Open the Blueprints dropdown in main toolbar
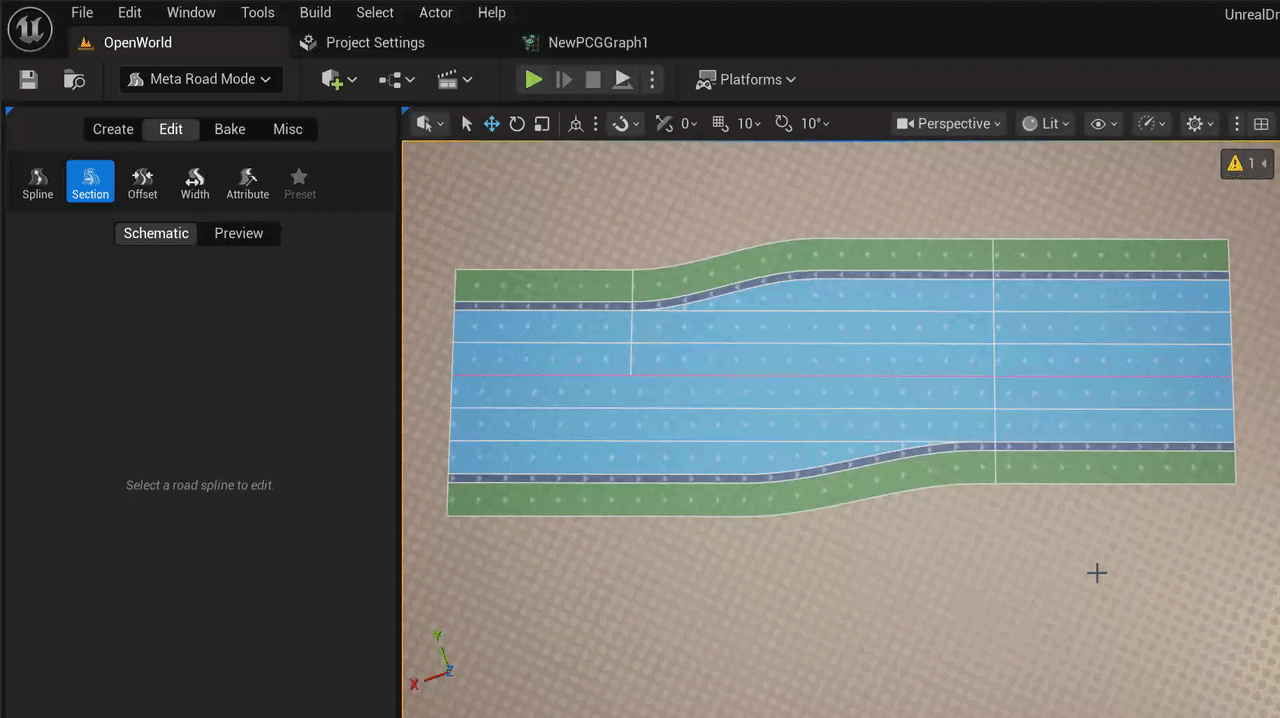 [x=396, y=80]
